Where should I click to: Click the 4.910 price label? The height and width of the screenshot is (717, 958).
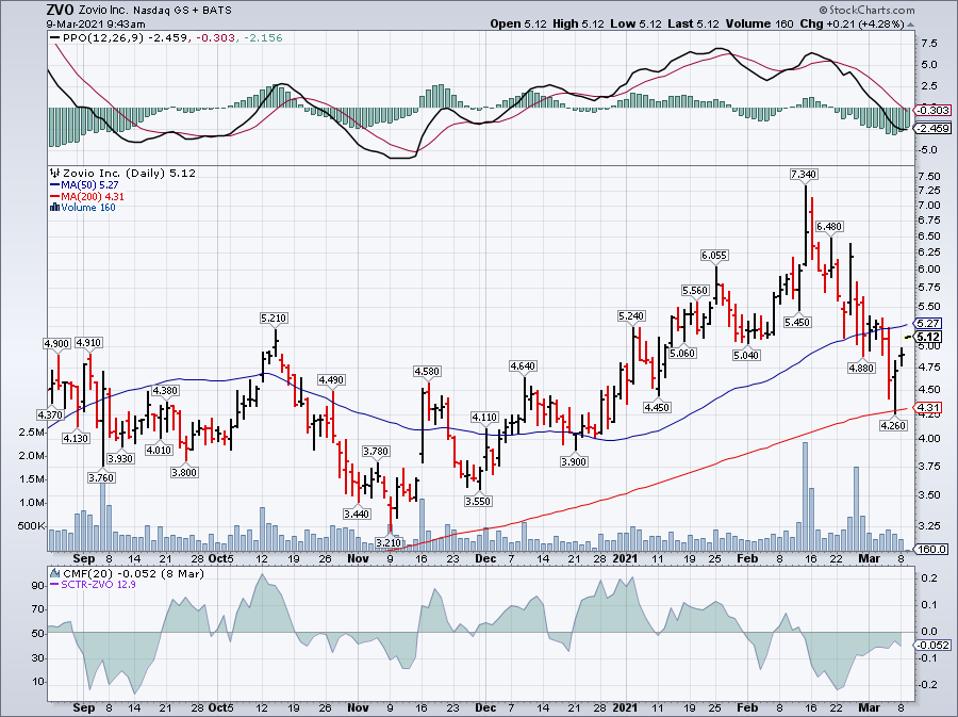point(89,344)
